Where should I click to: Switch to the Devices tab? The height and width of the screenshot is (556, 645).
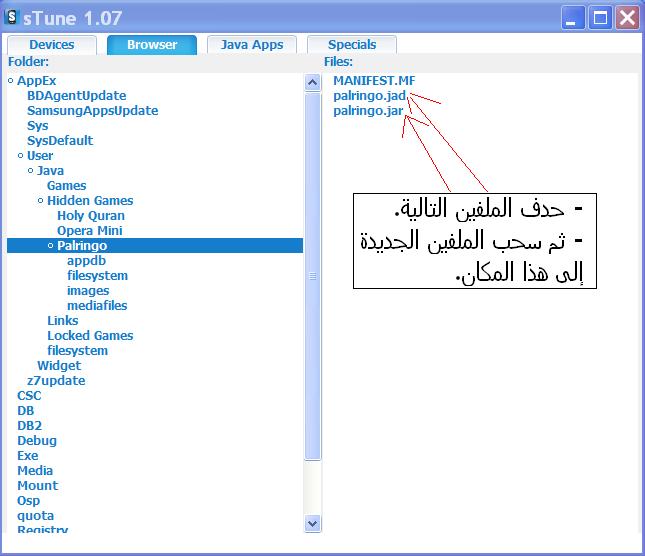[52, 44]
